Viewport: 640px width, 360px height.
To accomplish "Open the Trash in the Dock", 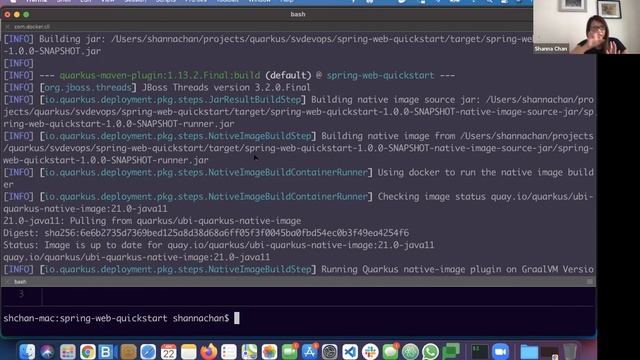I will pyautogui.click(x=570, y=351).
